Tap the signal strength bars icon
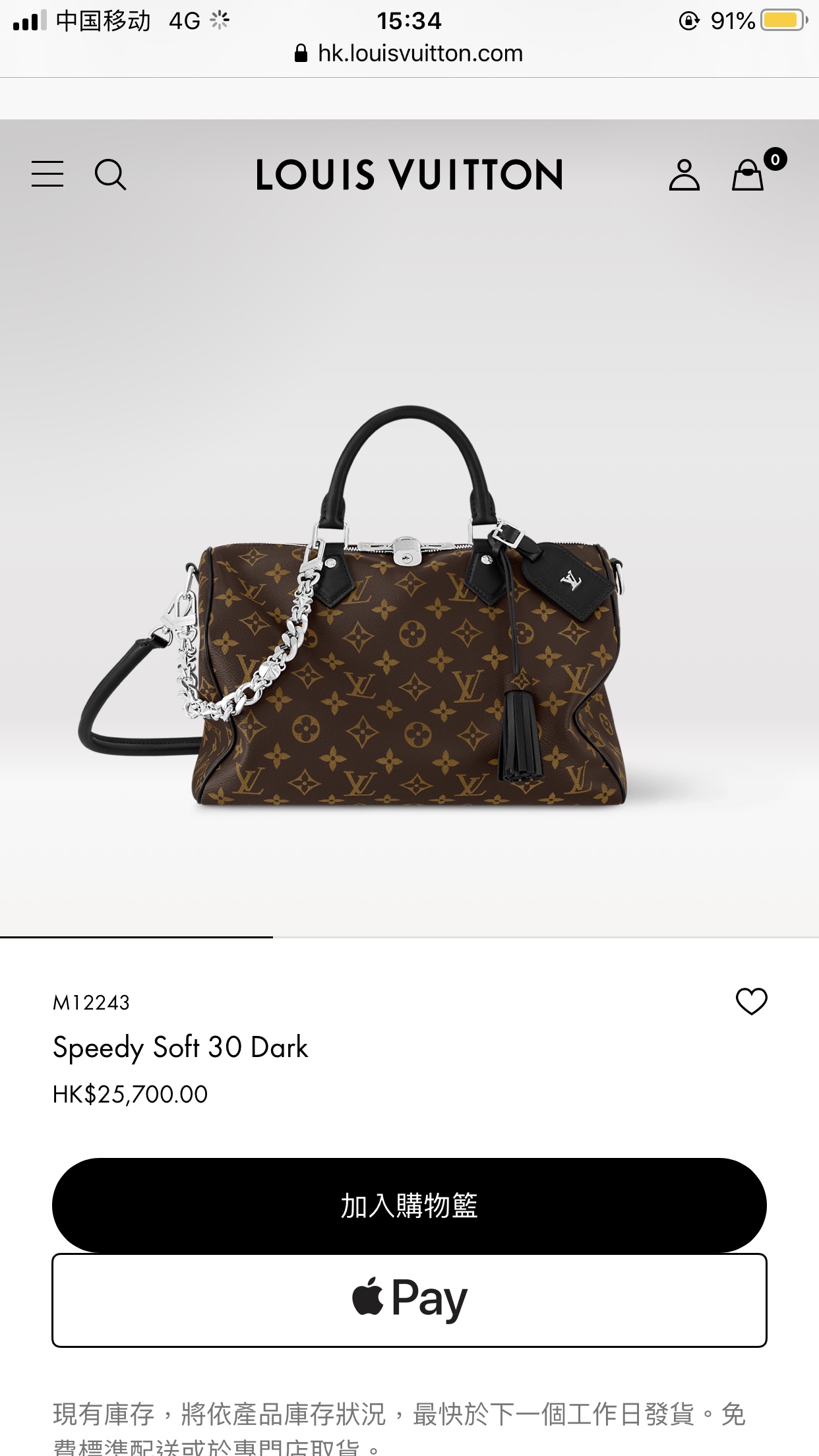Viewport: 819px width, 1456px height. point(30,20)
